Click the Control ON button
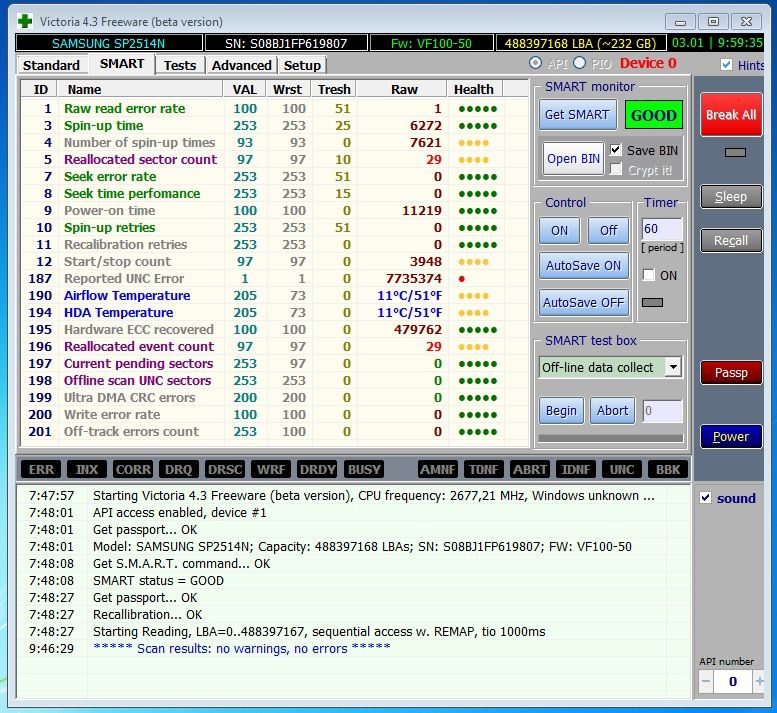The width and height of the screenshot is (777, 713). click(559, 230)
